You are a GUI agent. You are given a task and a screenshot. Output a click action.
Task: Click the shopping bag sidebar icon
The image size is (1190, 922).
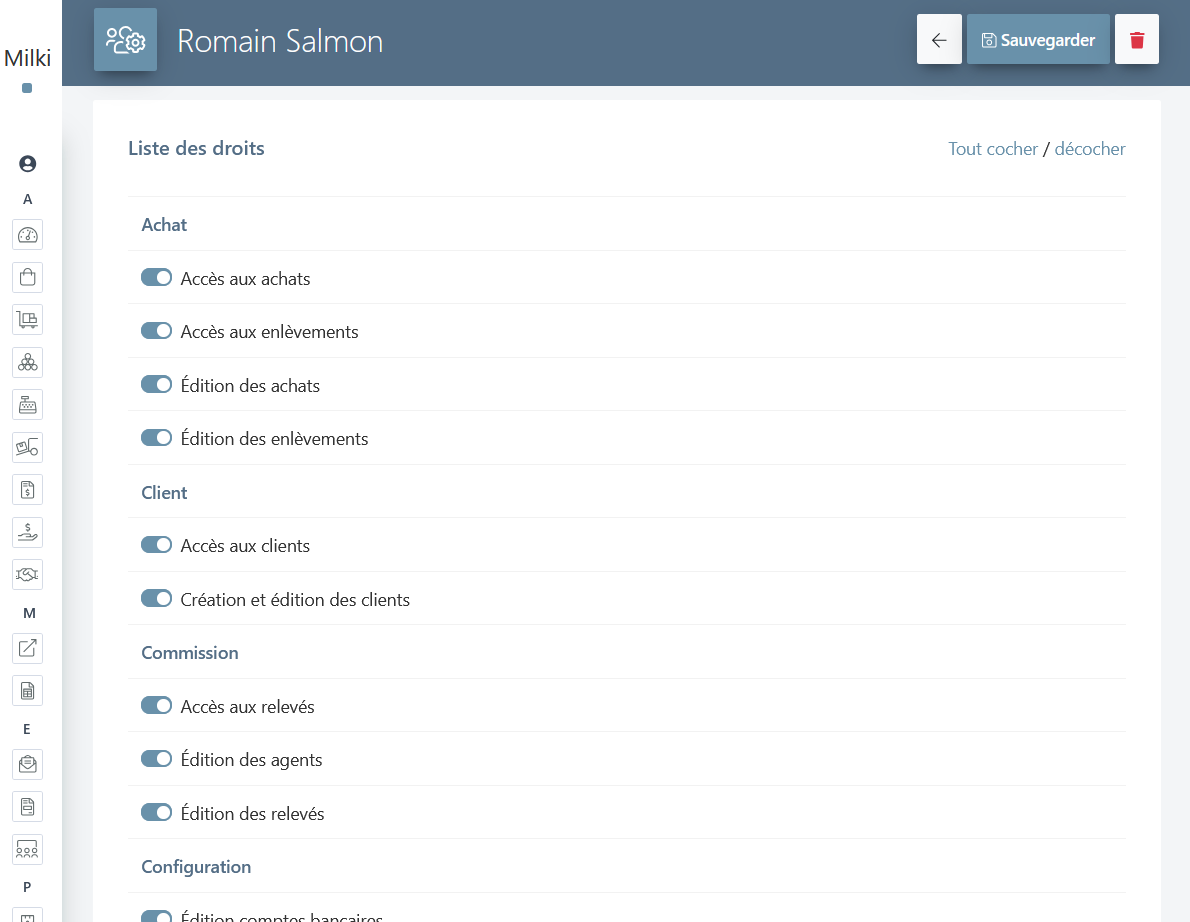[27, 277]
